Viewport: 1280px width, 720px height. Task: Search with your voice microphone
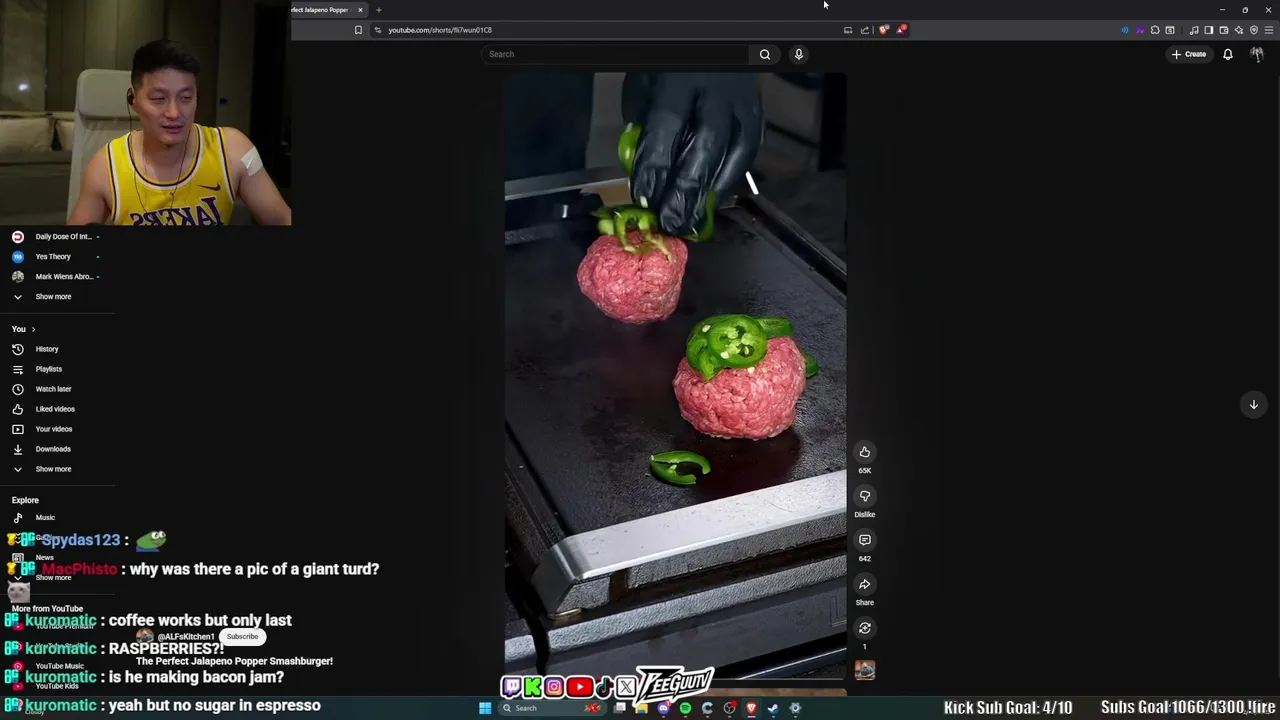pos(799,54)
